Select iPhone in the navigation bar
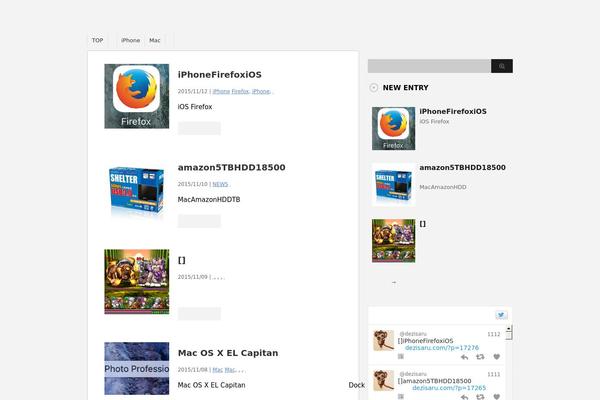 coord(130,41)
